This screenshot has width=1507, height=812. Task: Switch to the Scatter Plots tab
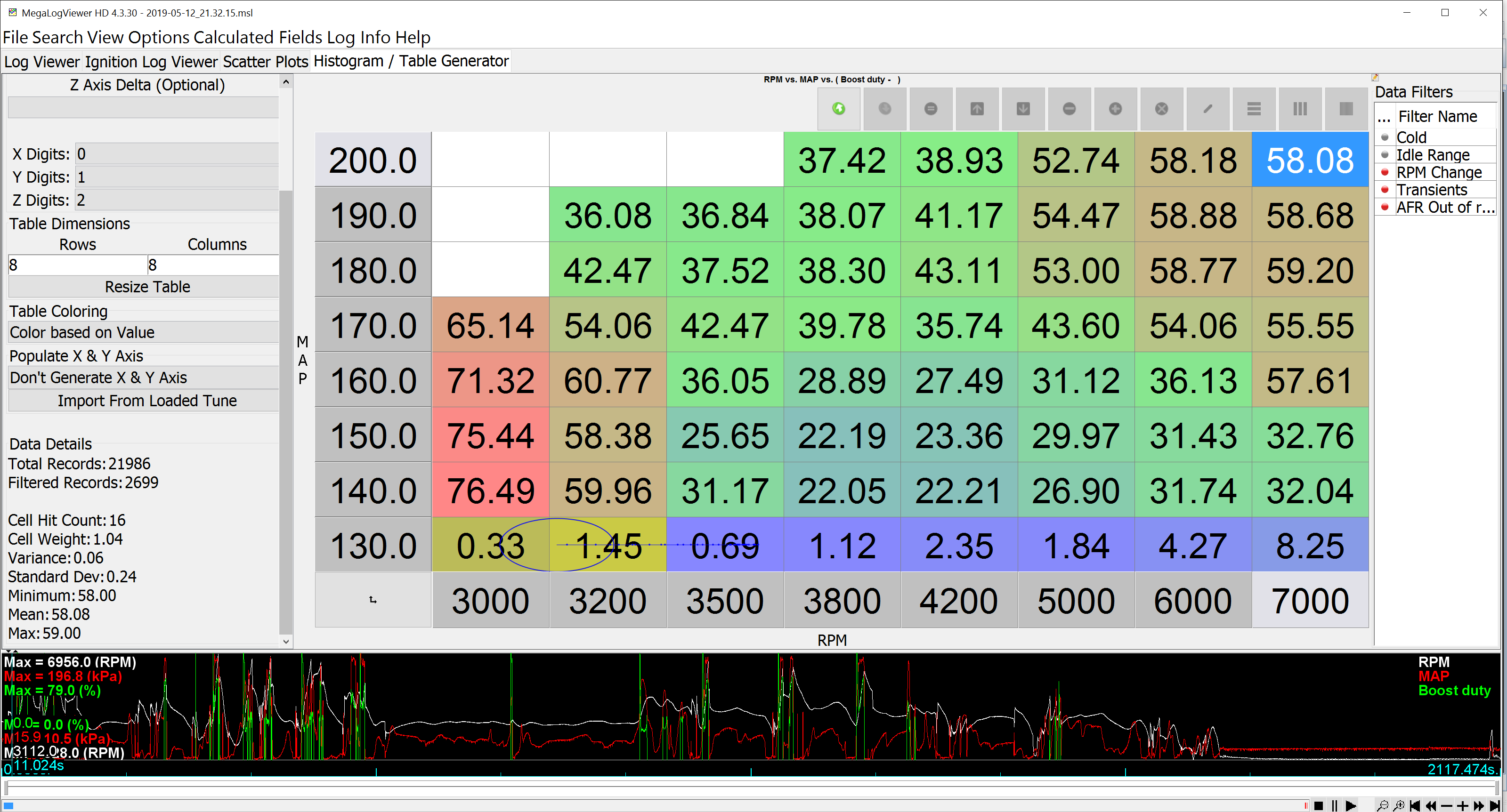coord(265,61)
